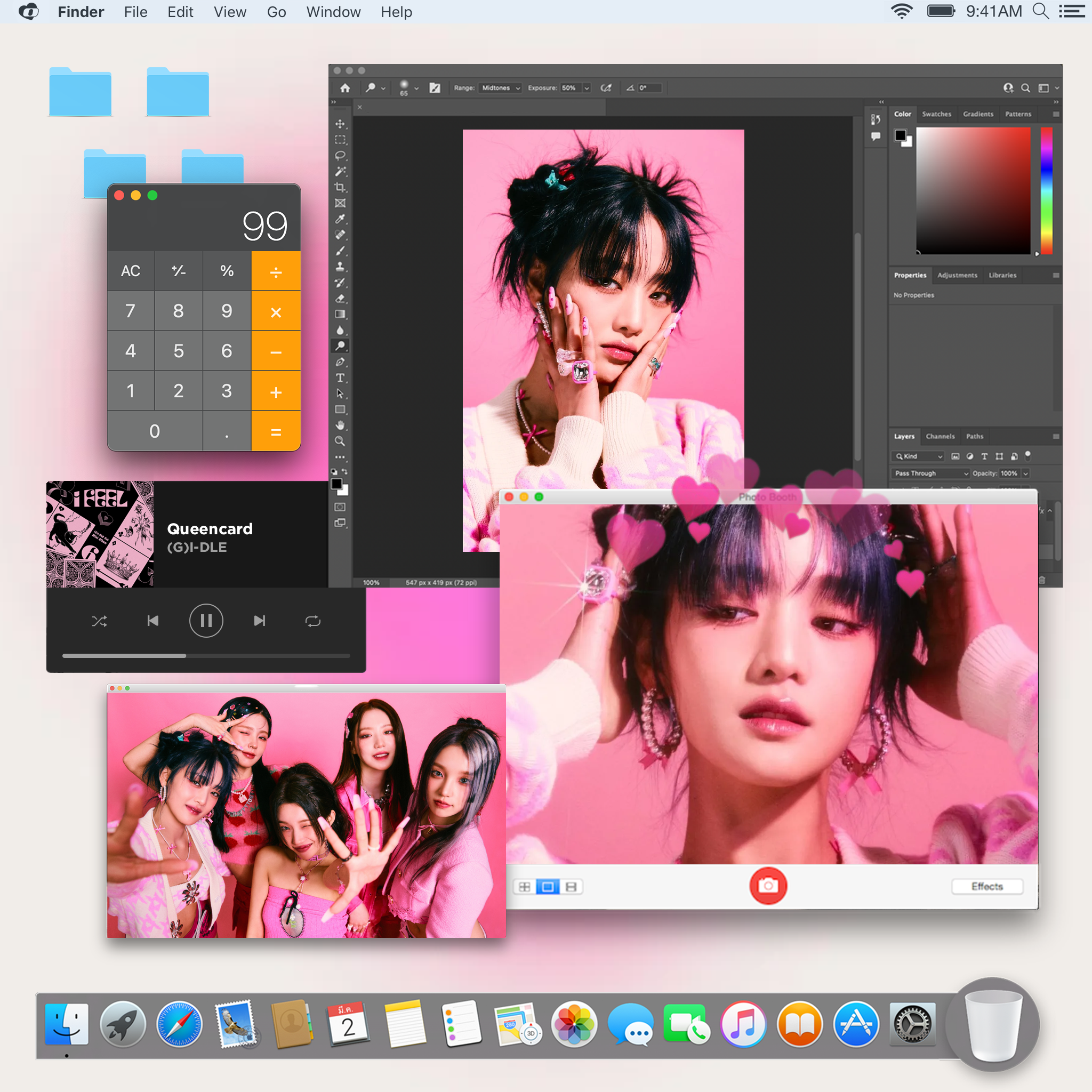Enable repeat in the music player
The width and height of the screenshot is (1092, 1092).
tap(312, 621)
